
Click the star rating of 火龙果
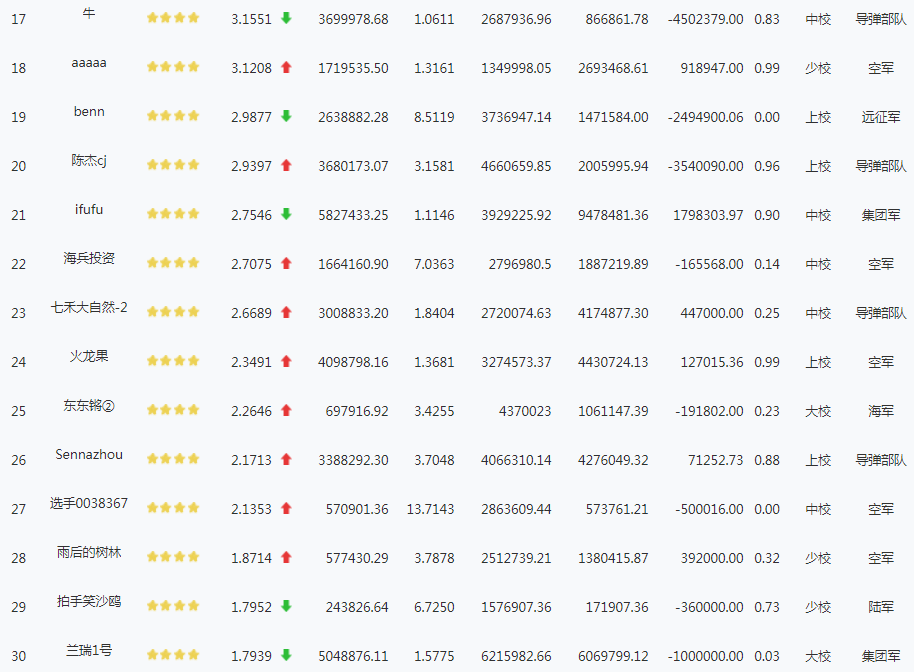(x=173, y=361)
